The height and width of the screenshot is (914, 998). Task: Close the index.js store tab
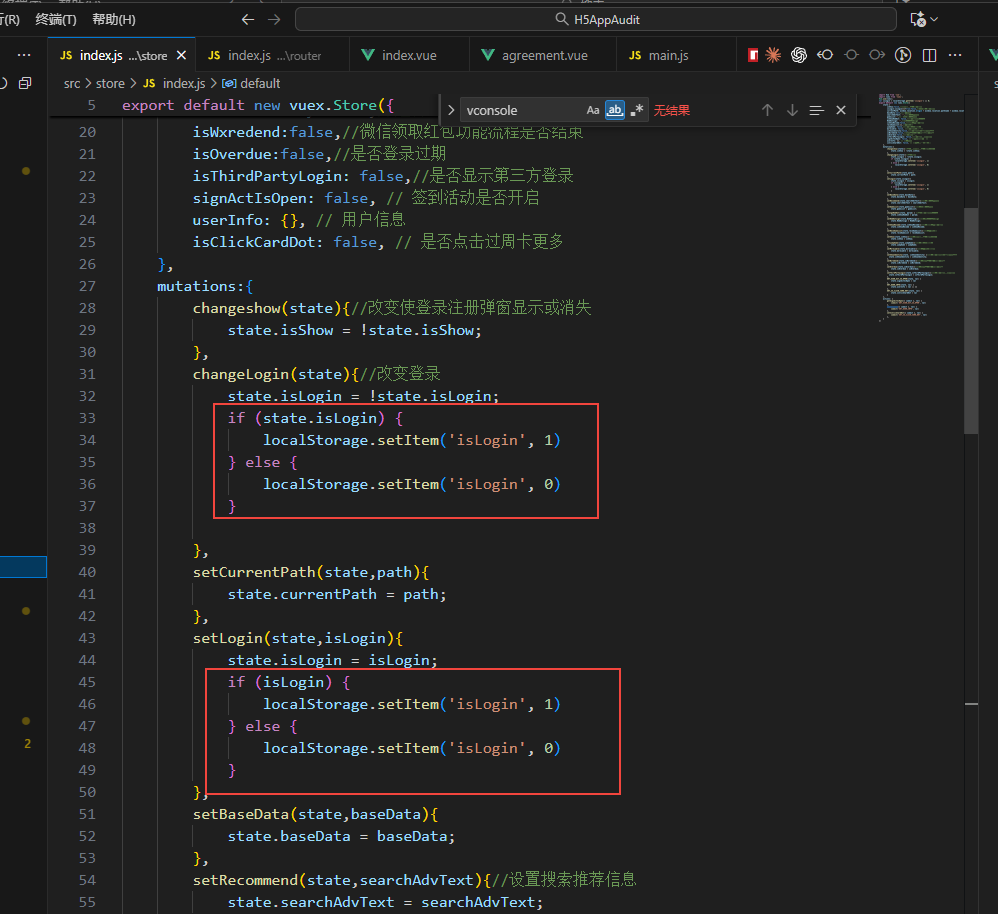(182, 55)
